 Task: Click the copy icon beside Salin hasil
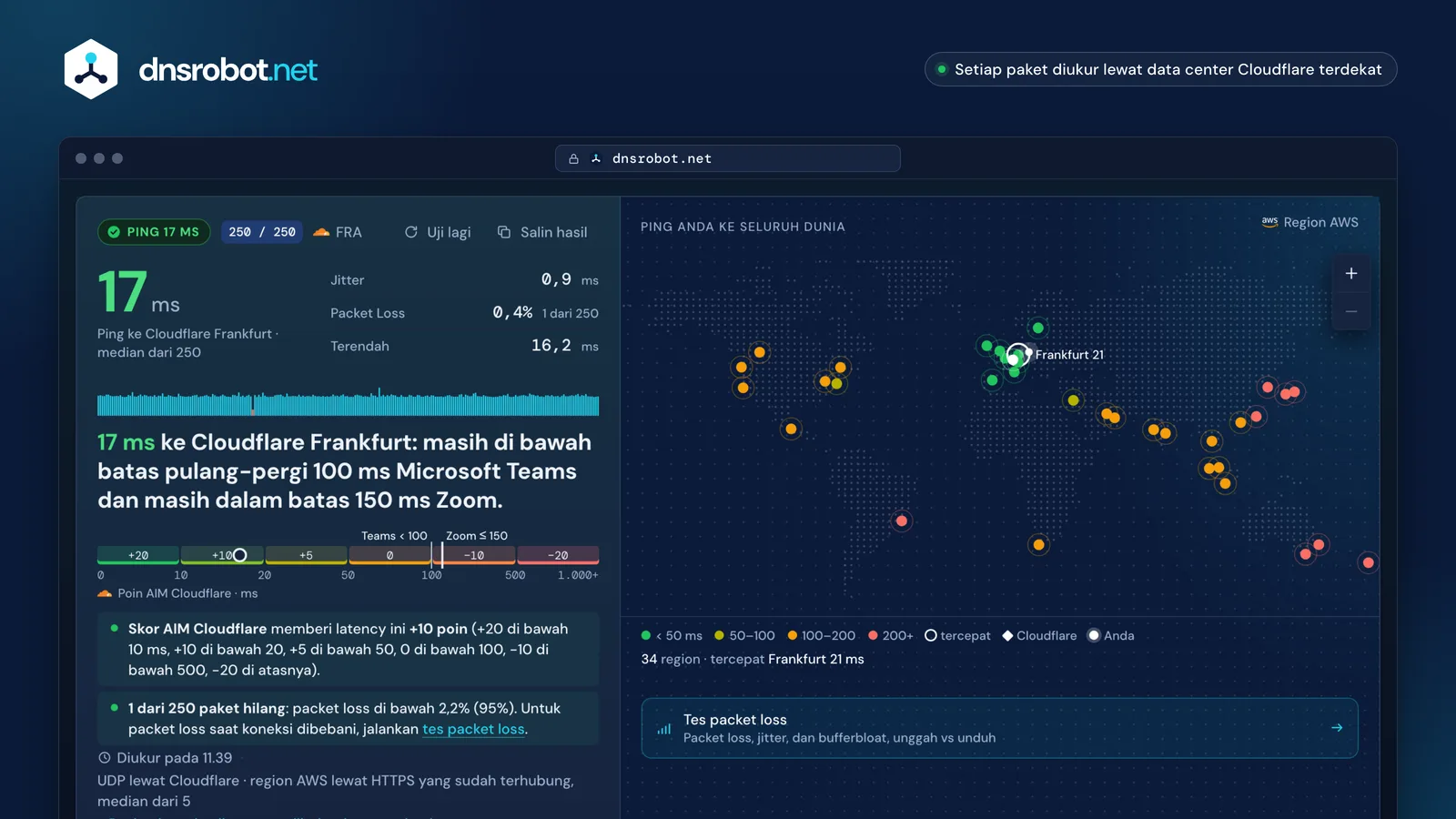coord(504,232)
